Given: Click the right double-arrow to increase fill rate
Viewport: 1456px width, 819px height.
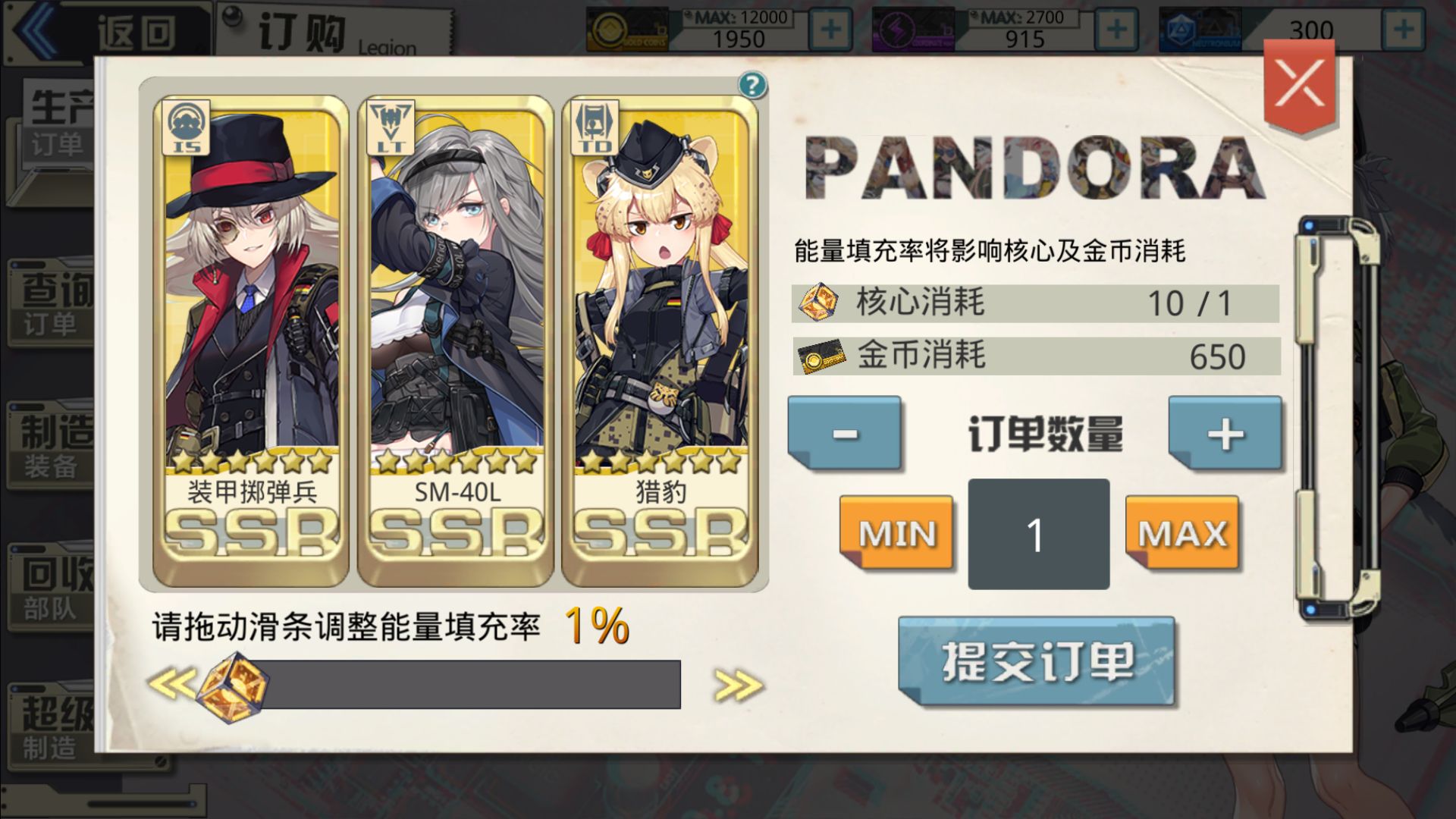Looking at the screenshot, I should pyautogui.click(x=737, y=685).
